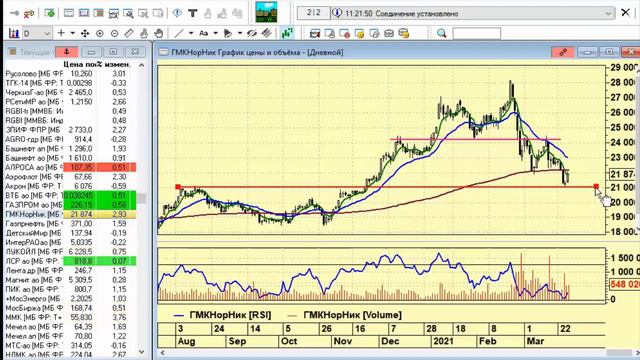
Task: Click the table window with magnifier icon
Action: click(x=128, y=13)
